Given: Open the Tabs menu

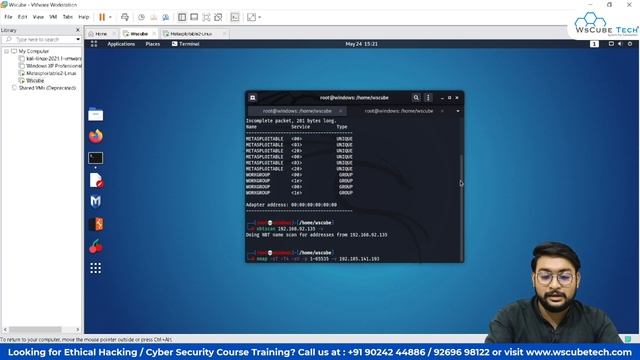Looking at the screenshot, I should (67, 17).
